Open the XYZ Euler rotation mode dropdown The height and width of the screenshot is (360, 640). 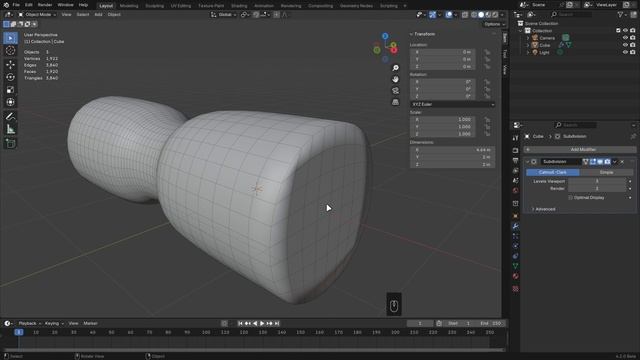(452, 104)
